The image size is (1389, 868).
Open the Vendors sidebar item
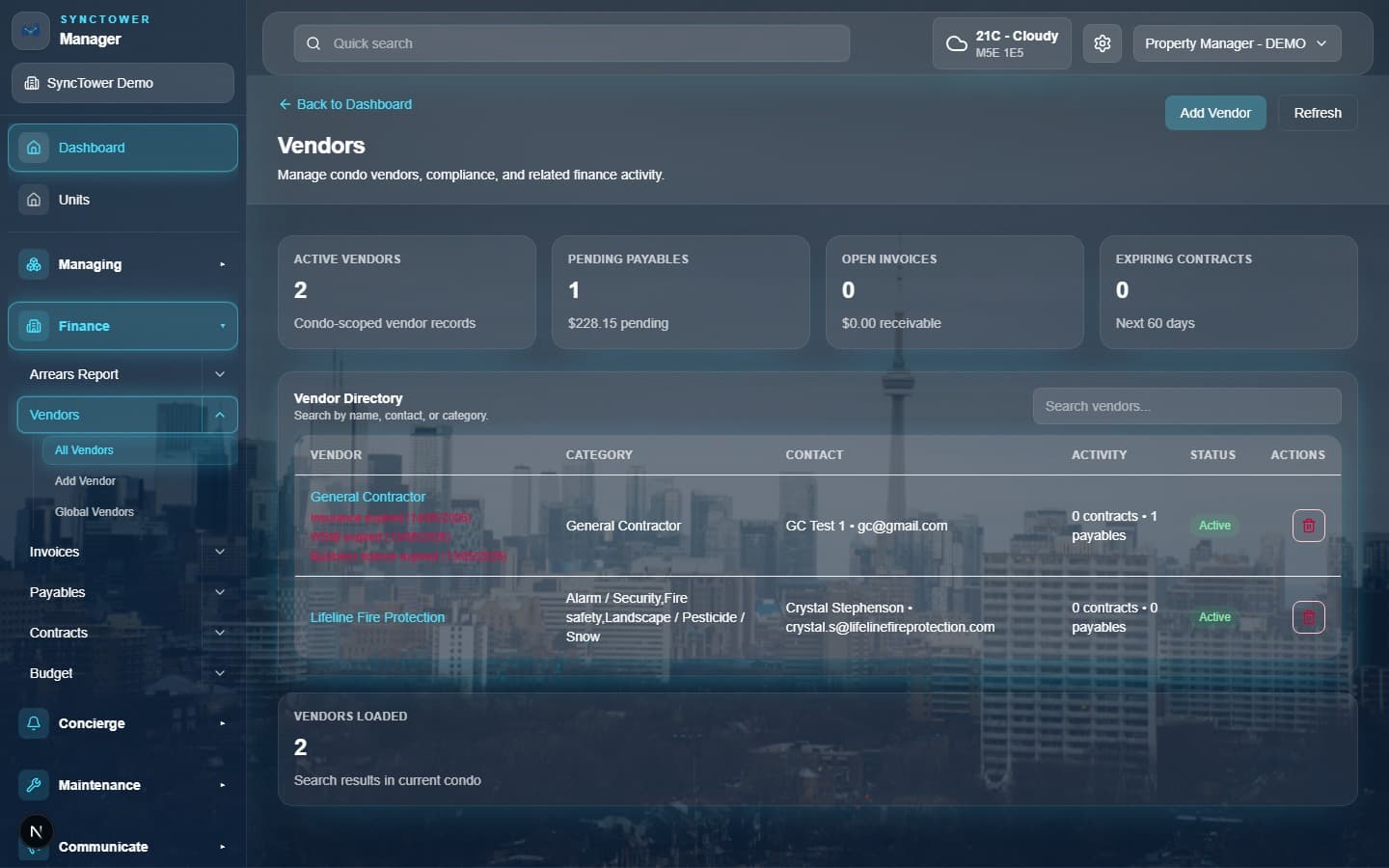109,415
